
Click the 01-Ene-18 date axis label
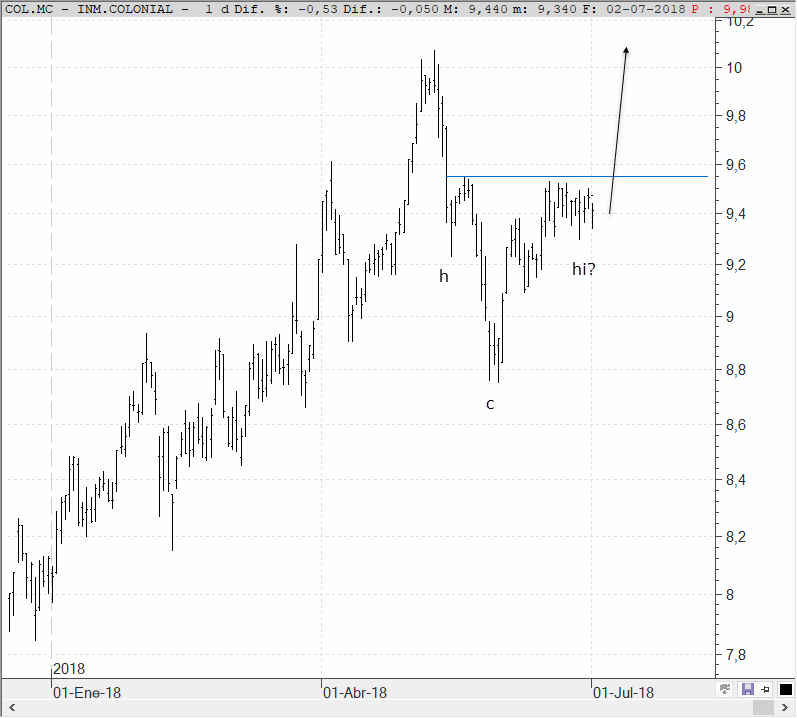(87, 693)
